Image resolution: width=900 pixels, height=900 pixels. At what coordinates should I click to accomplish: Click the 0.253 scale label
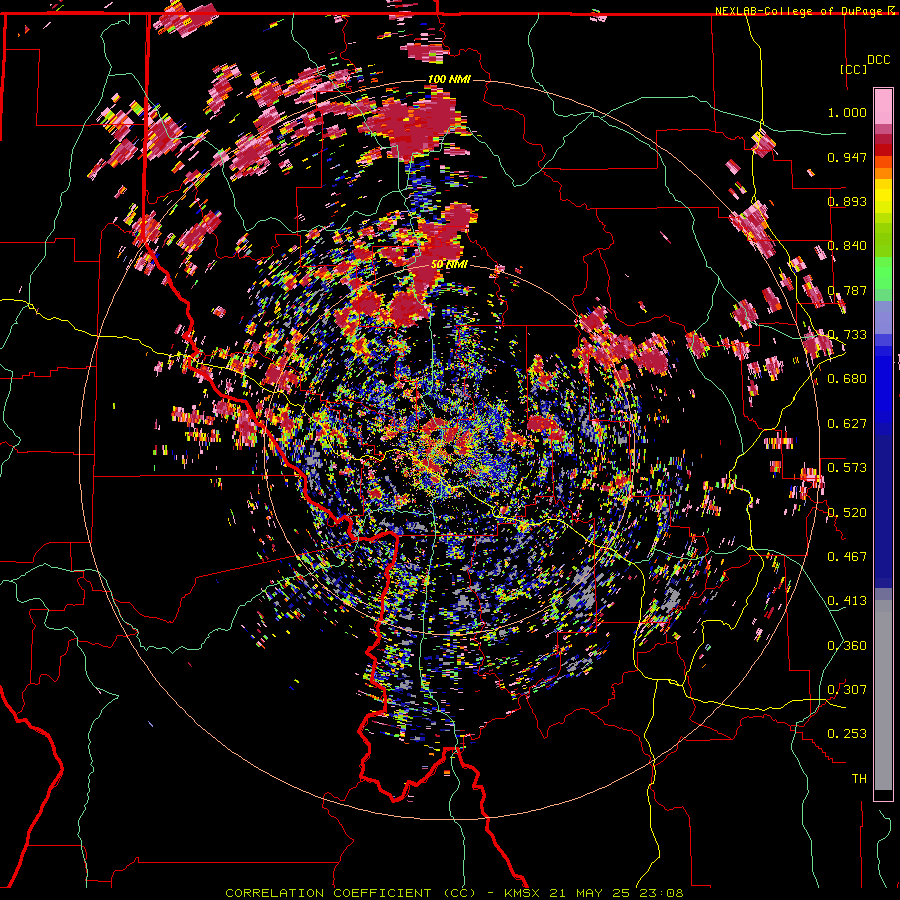(847, 734)
